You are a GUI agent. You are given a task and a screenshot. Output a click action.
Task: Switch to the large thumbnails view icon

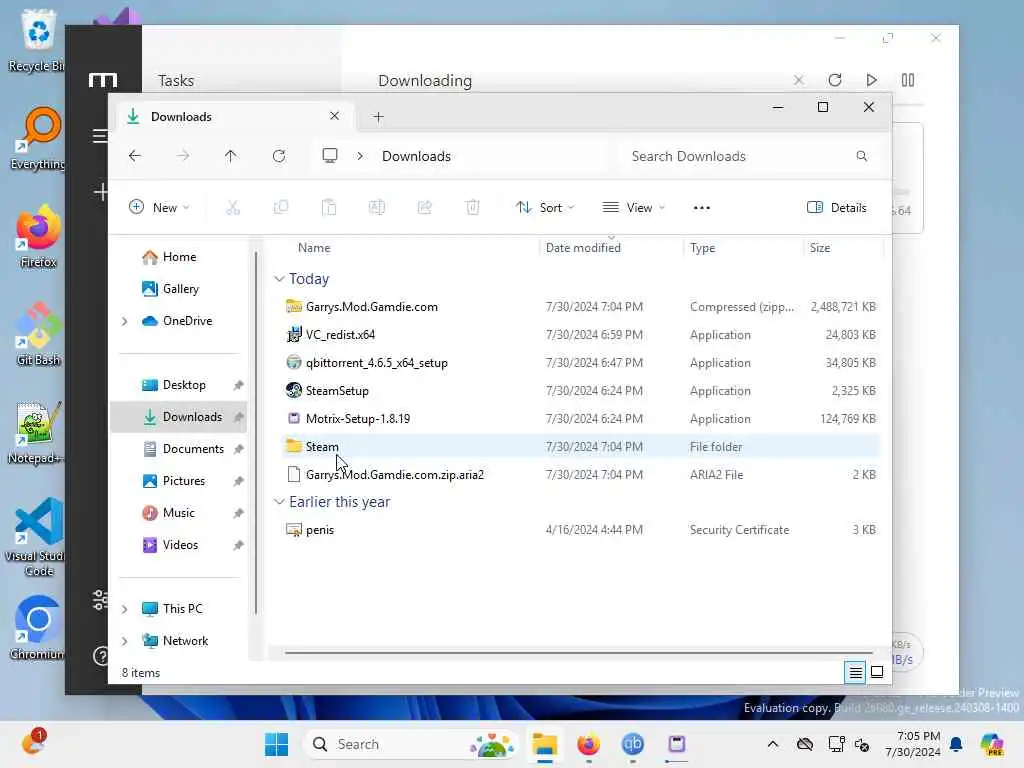877,672
